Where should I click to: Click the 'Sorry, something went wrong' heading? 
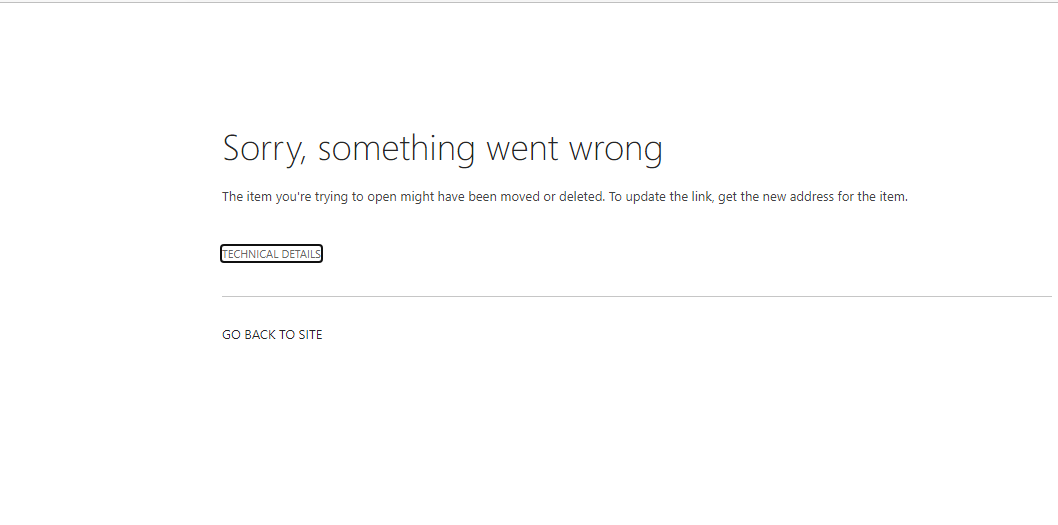pos(443,149)
